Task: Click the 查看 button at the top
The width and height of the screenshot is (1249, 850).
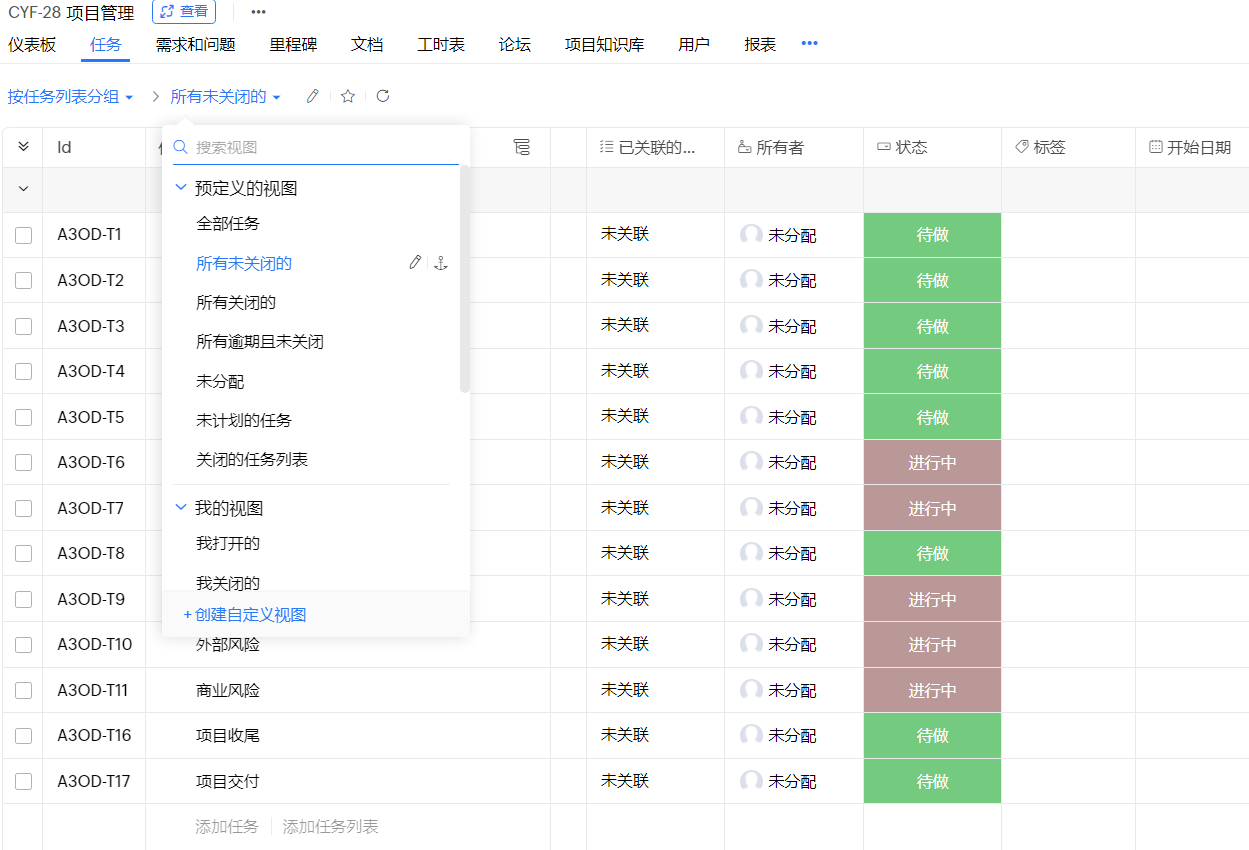Action: 184,12
